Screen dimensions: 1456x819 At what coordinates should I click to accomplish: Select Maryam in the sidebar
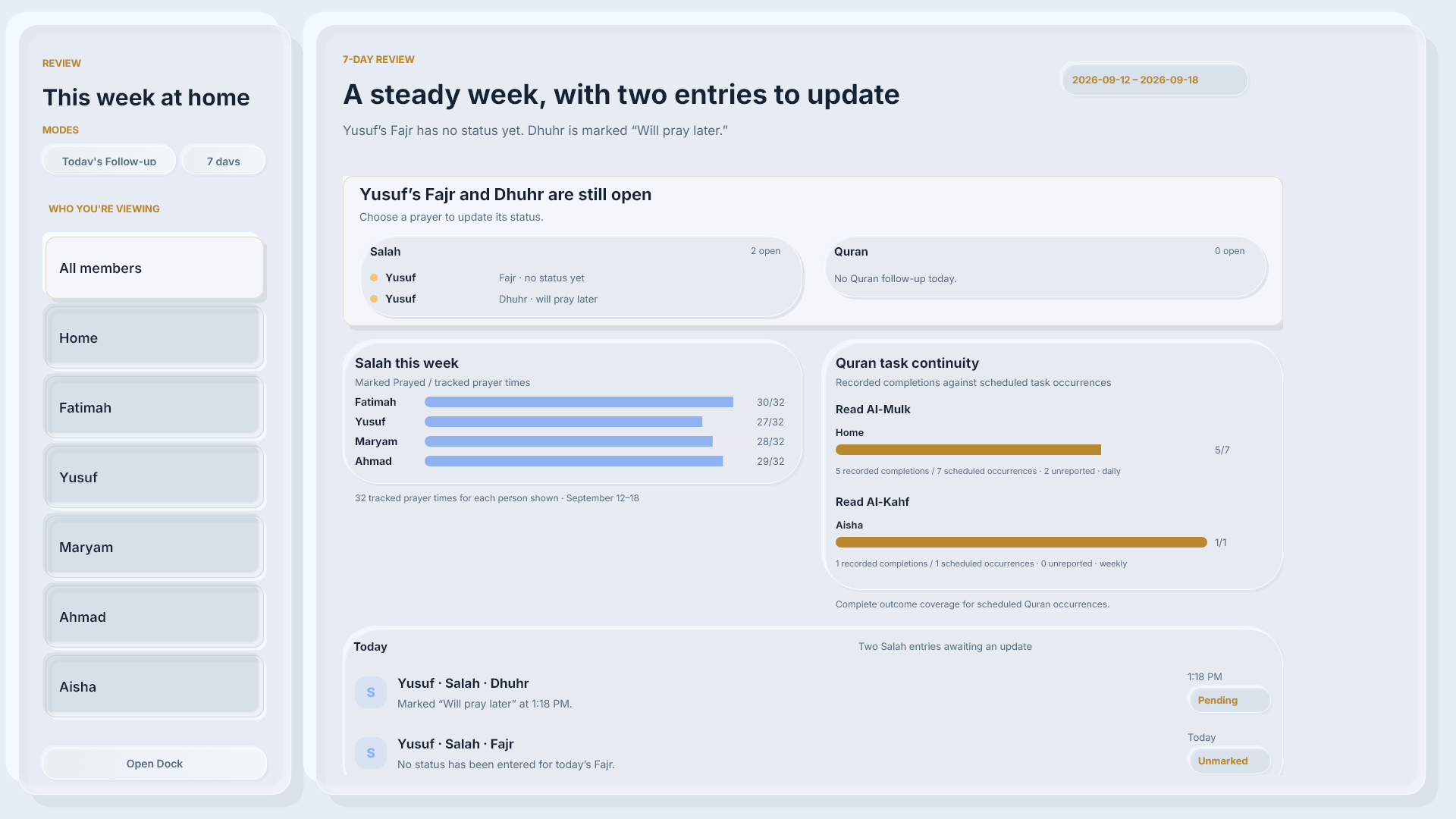click(x=155, y=547)
